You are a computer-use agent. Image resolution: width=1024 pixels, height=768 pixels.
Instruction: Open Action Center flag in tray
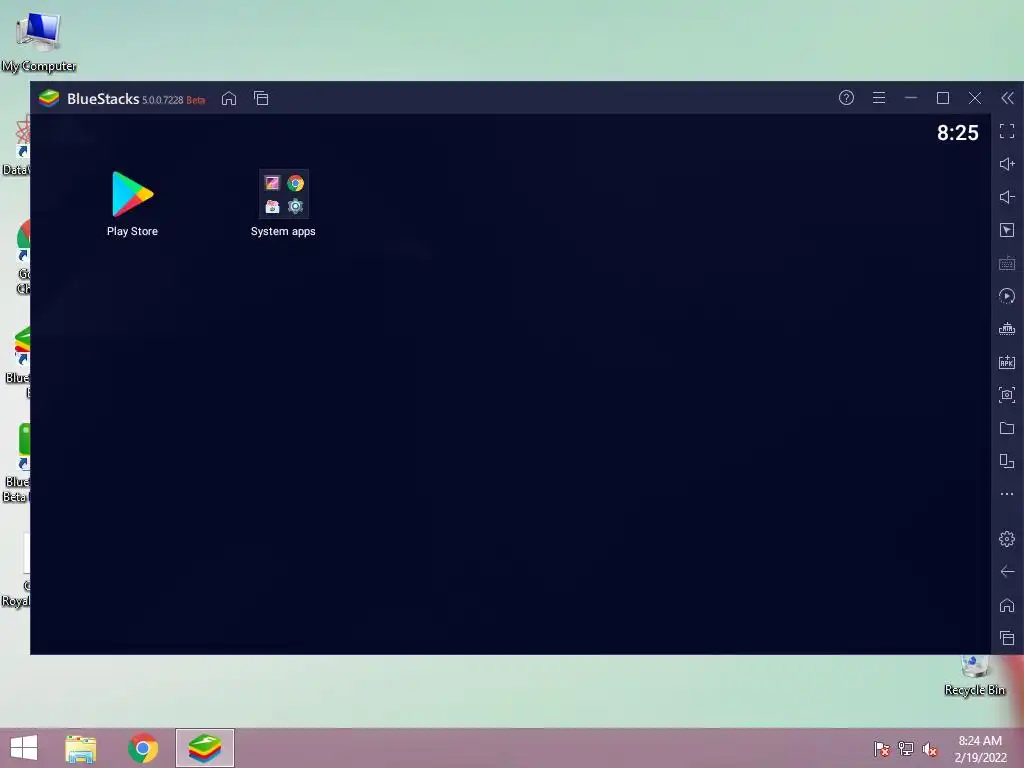pyautogui.click(x=882, y=749)
